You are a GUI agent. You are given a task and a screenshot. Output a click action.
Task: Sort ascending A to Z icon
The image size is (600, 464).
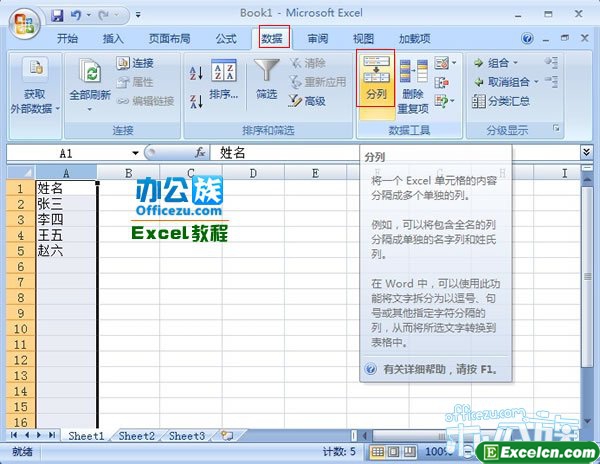tap(196, 73)
